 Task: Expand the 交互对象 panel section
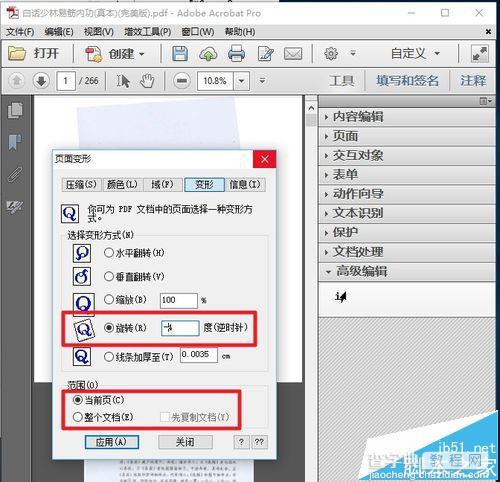pyautogui.click(x=406, y=155)
